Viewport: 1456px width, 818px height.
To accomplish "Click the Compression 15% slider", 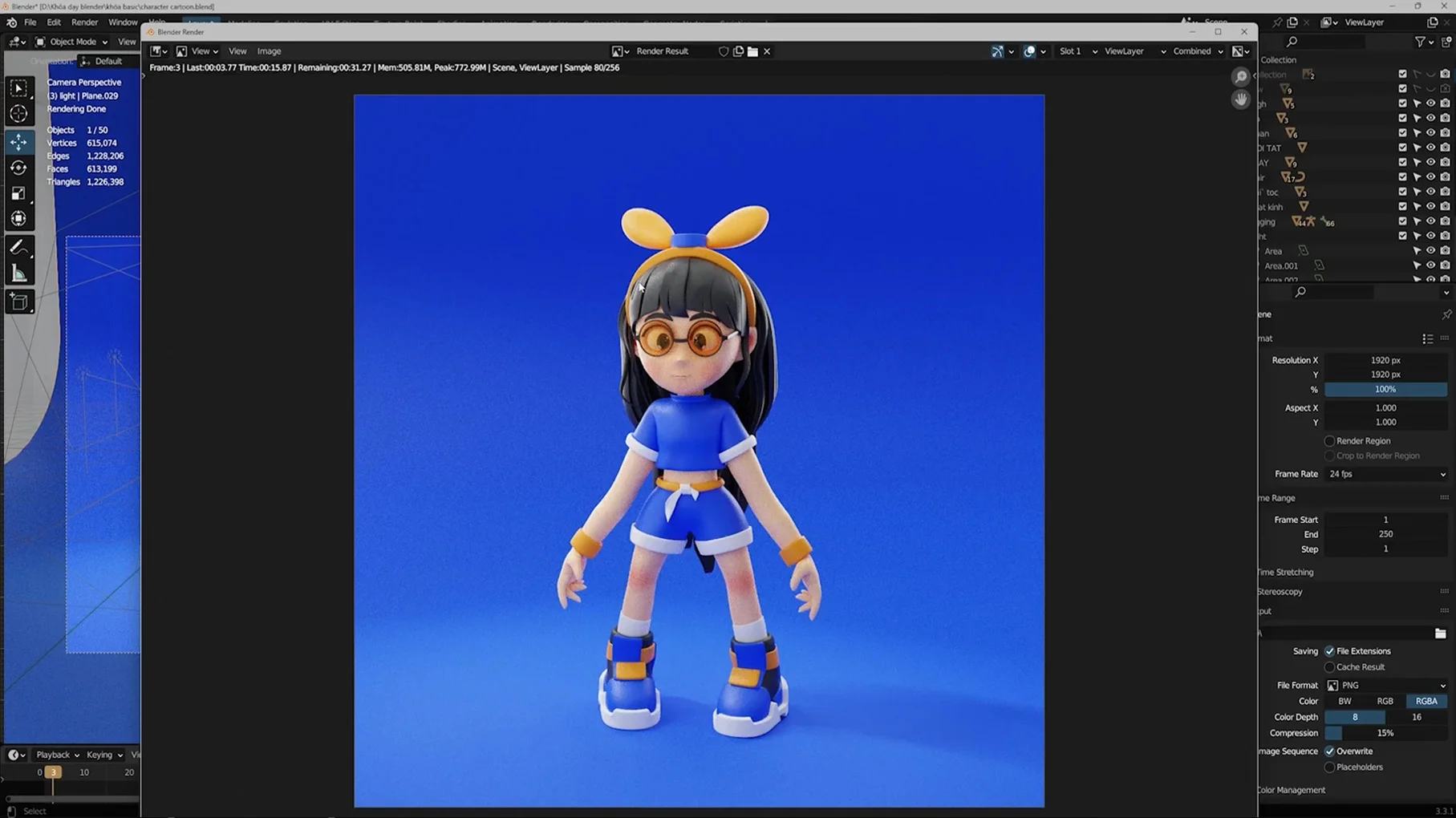I will pyautogui.click(x=1386, y=733).
